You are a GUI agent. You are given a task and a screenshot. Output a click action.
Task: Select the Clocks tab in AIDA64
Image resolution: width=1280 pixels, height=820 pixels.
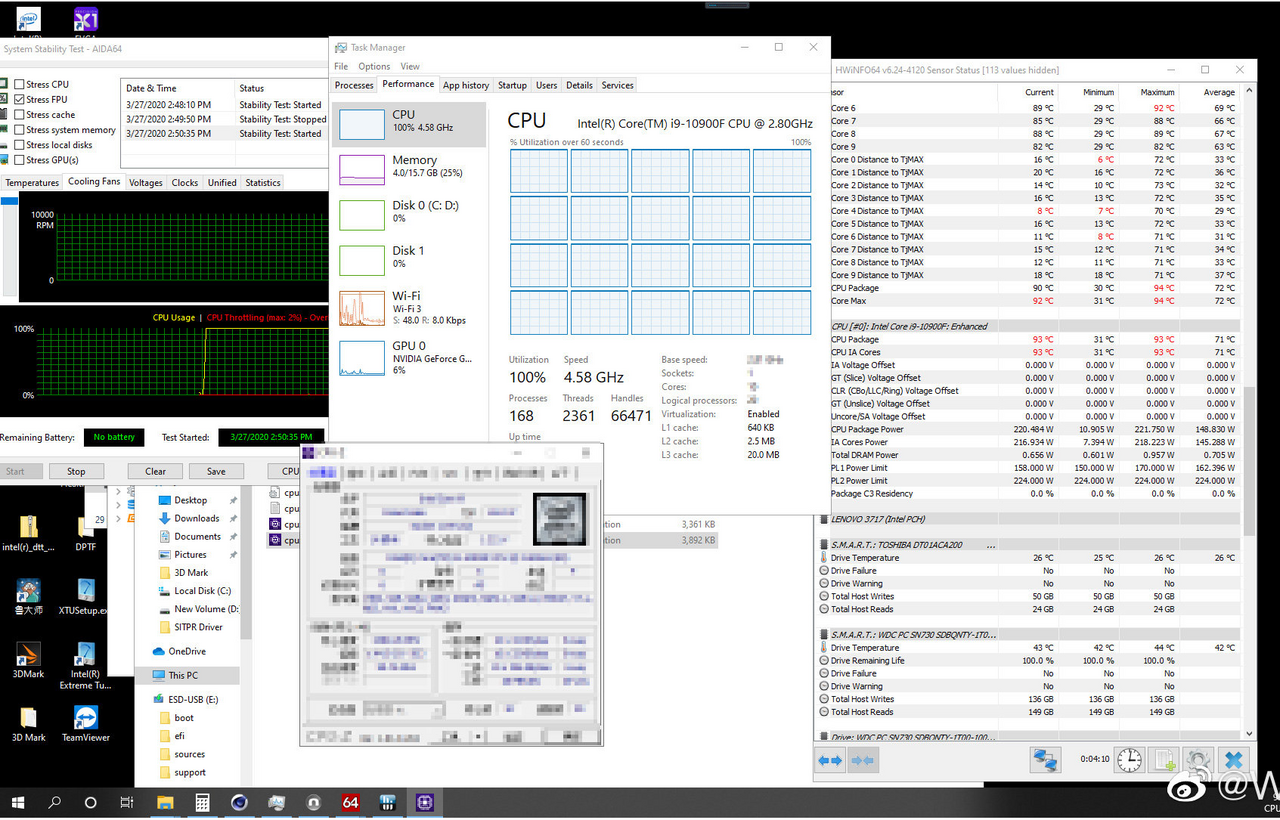point(185,183)
